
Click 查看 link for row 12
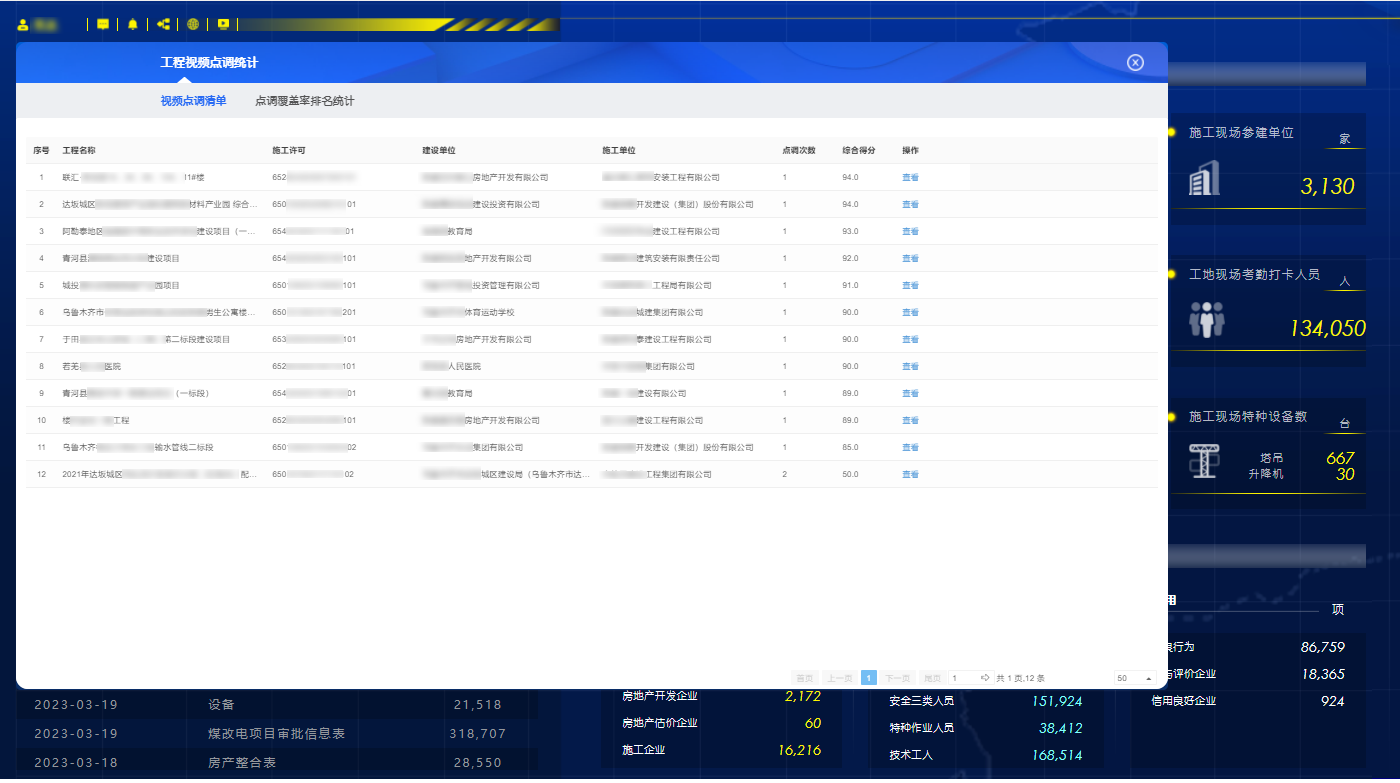click(910, 475)
